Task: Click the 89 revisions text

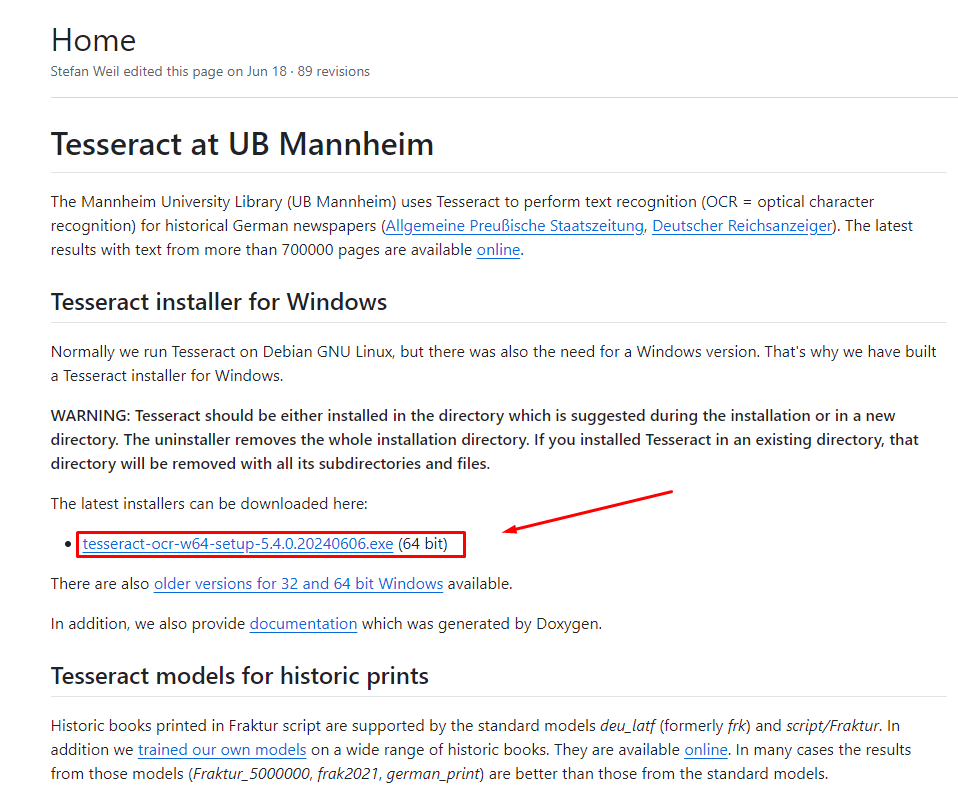Action: tap(333, 72)
